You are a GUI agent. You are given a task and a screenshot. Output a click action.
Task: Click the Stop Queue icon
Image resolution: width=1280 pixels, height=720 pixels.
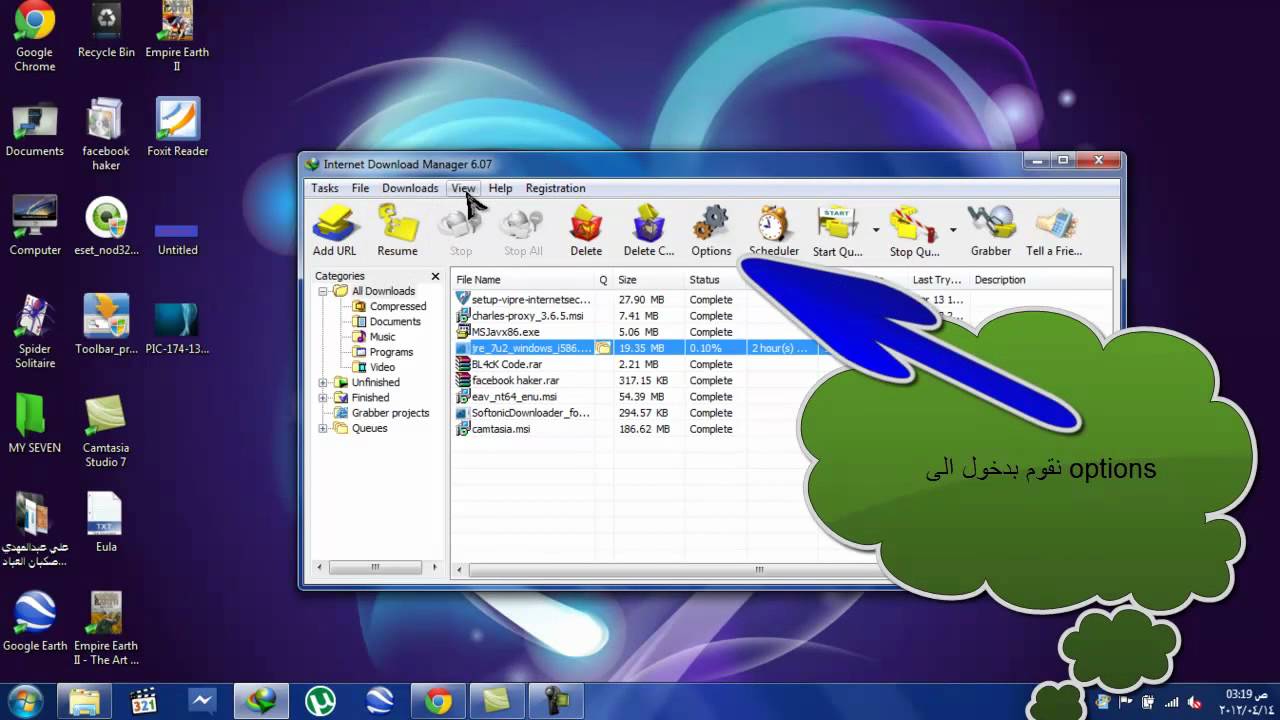(914, 230)
